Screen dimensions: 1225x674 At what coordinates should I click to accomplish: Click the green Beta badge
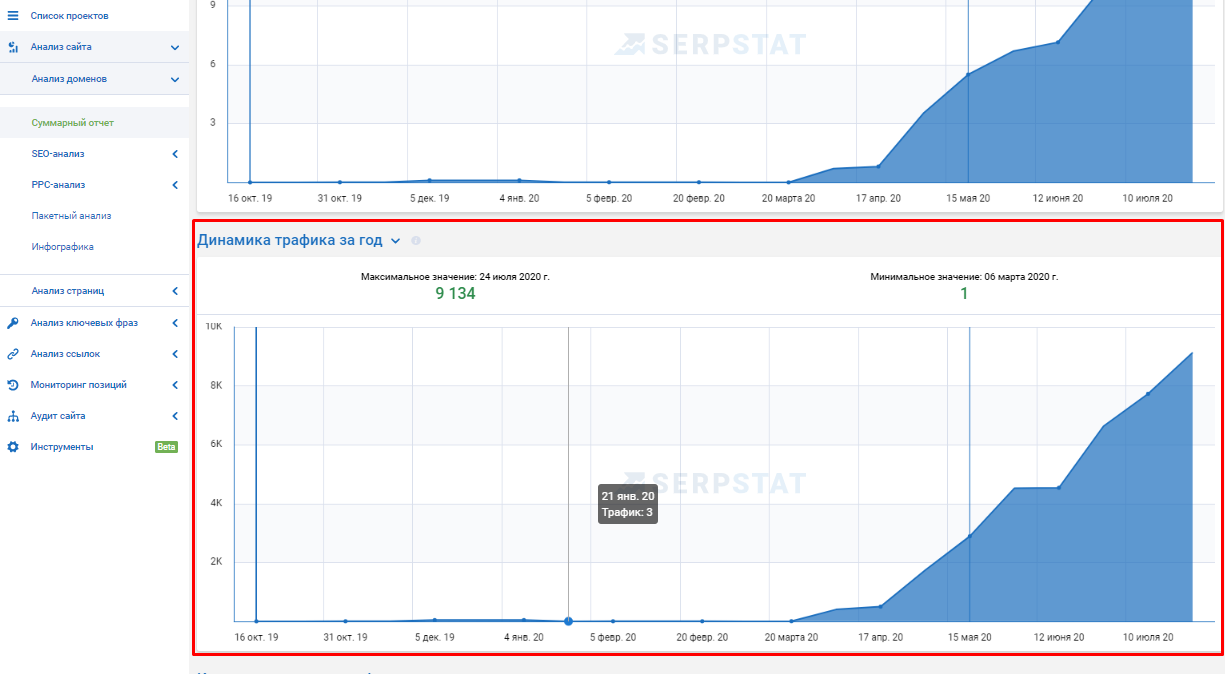tap(166, 447)
